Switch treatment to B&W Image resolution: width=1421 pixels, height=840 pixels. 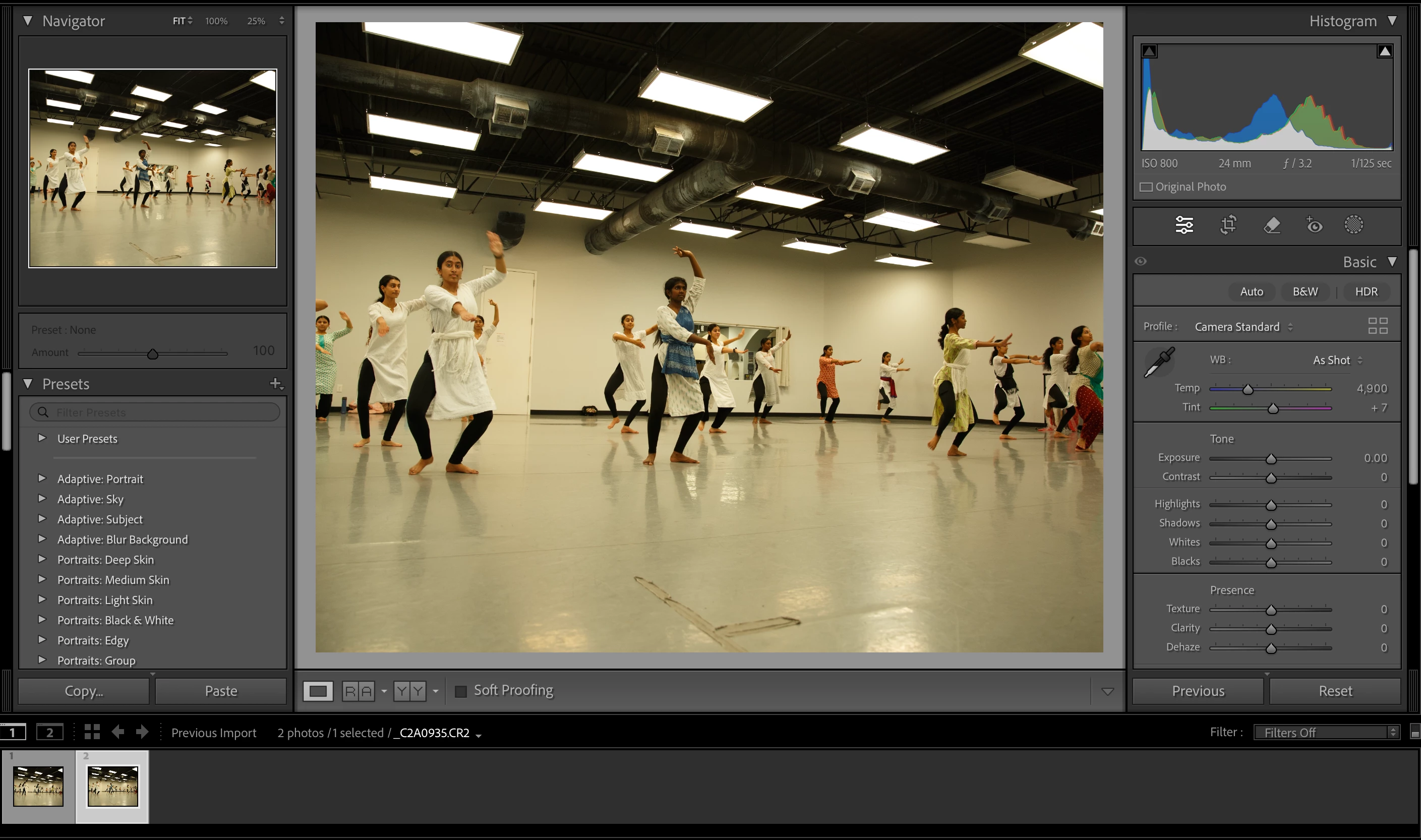[x=1305, y=291]
